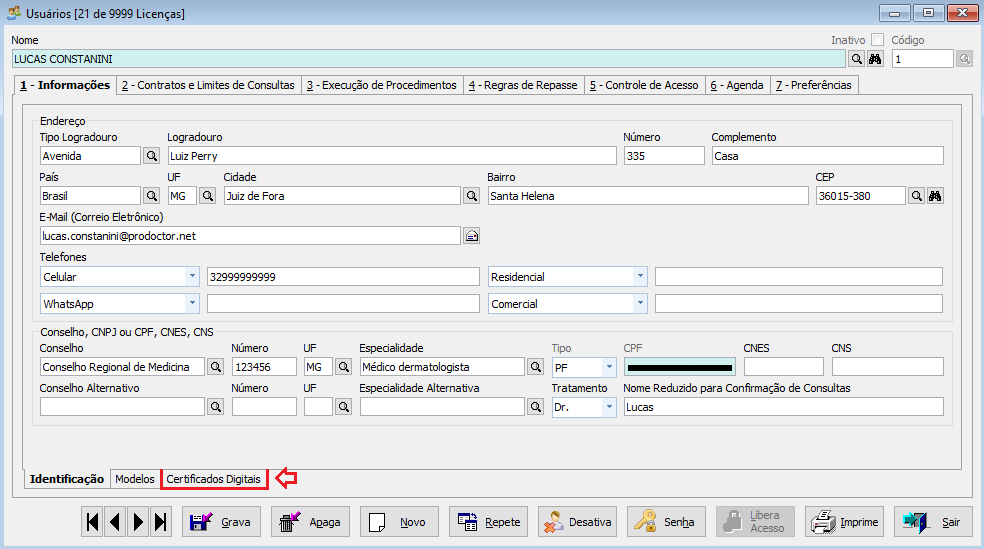Open Certificados Digitais sub-tab
The image size is (984, 549).
213,479
